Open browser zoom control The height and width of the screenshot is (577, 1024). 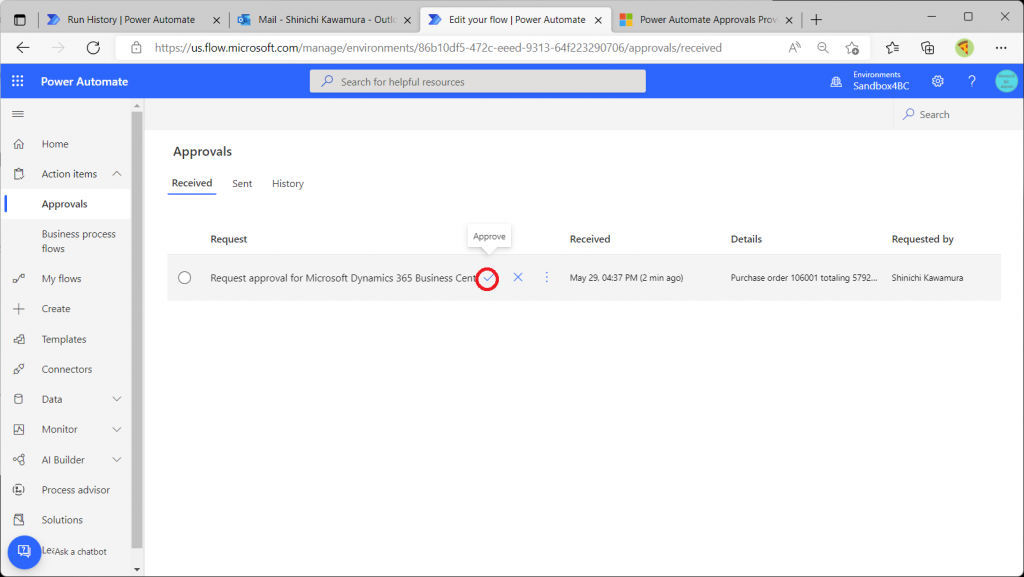coord(823,48)
